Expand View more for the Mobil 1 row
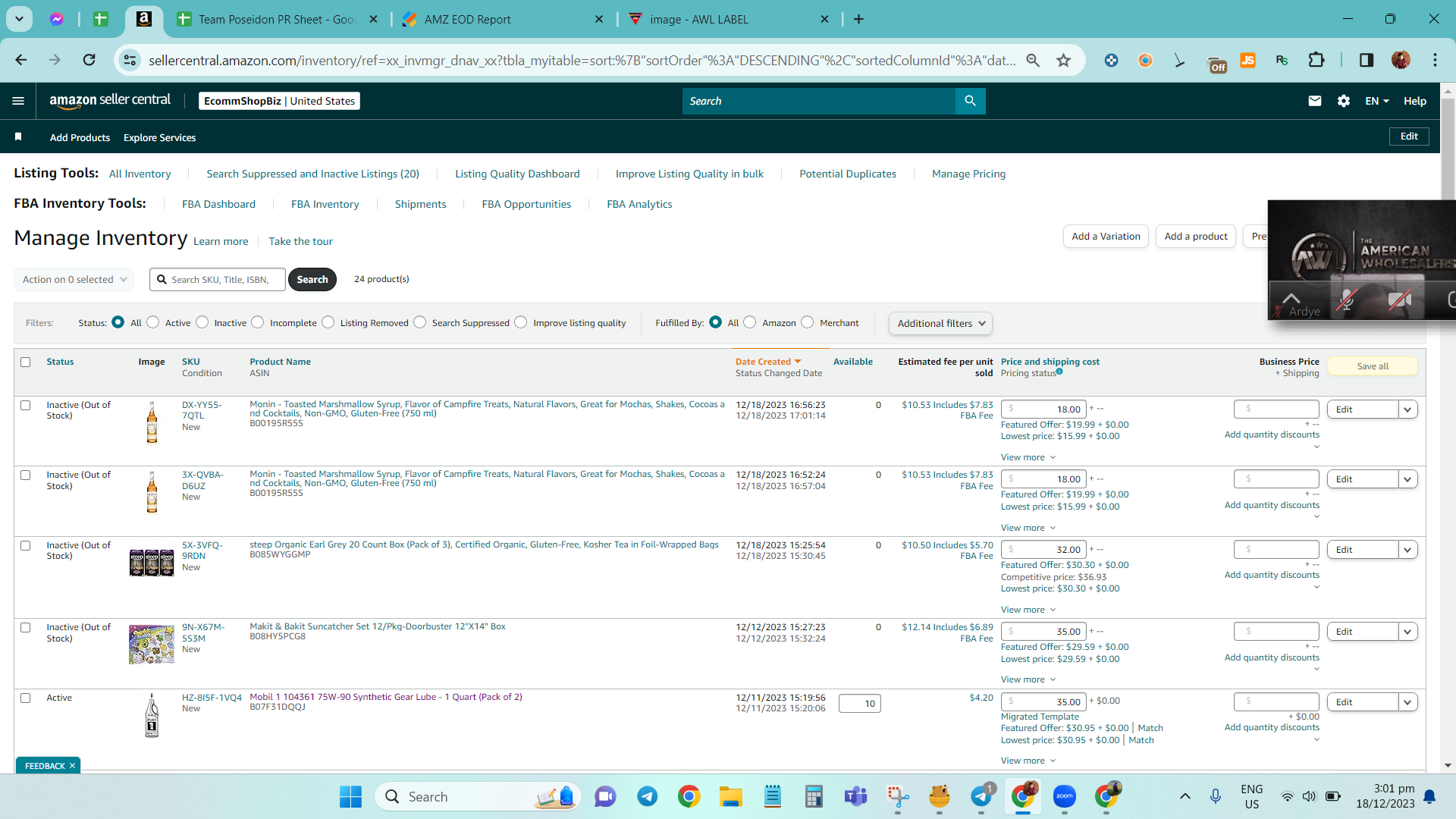The width and height of the screenshot is (1456, 819). coord(1028,761)
